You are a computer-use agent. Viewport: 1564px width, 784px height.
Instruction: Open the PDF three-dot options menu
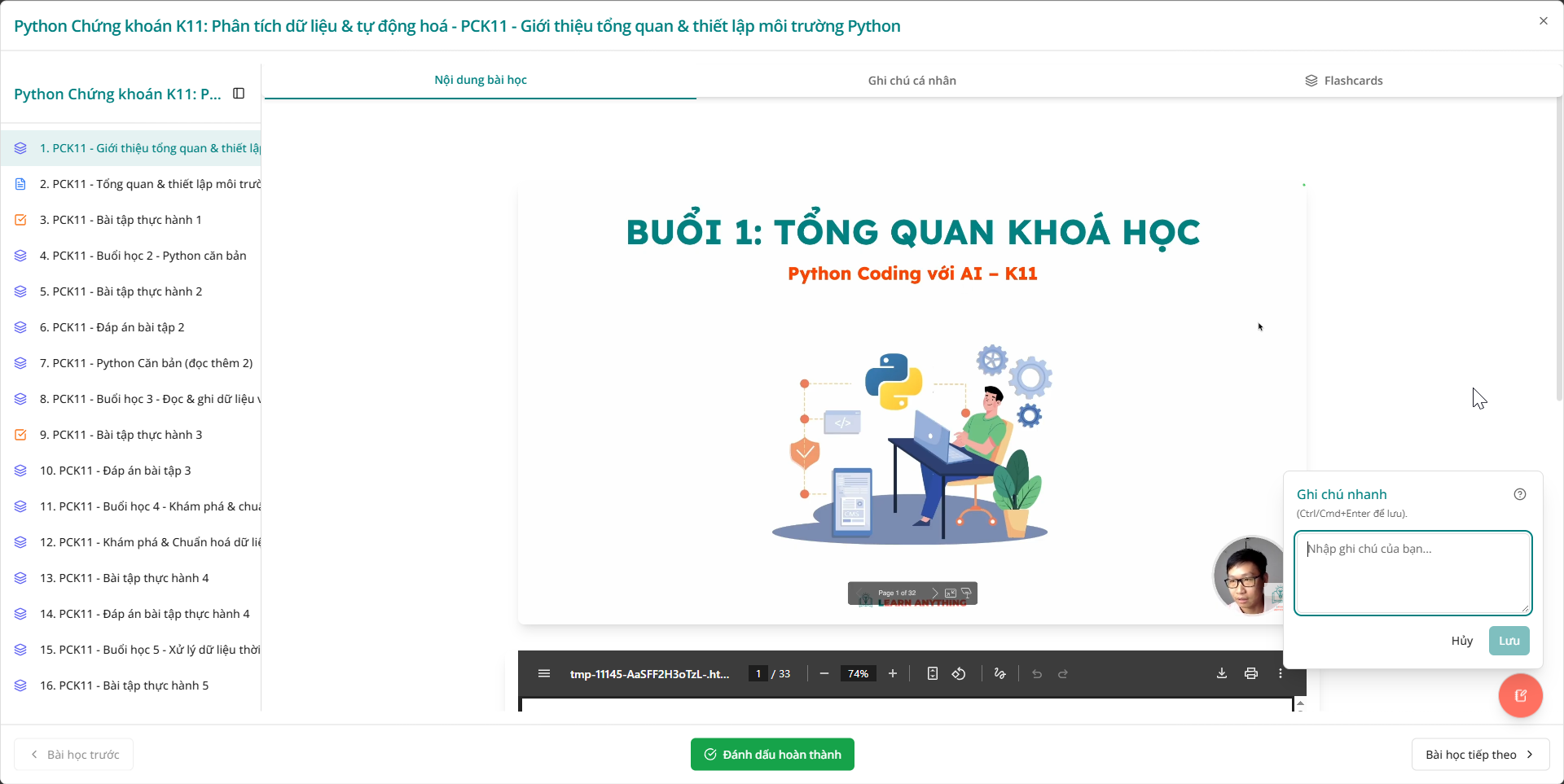[1280, 673]
